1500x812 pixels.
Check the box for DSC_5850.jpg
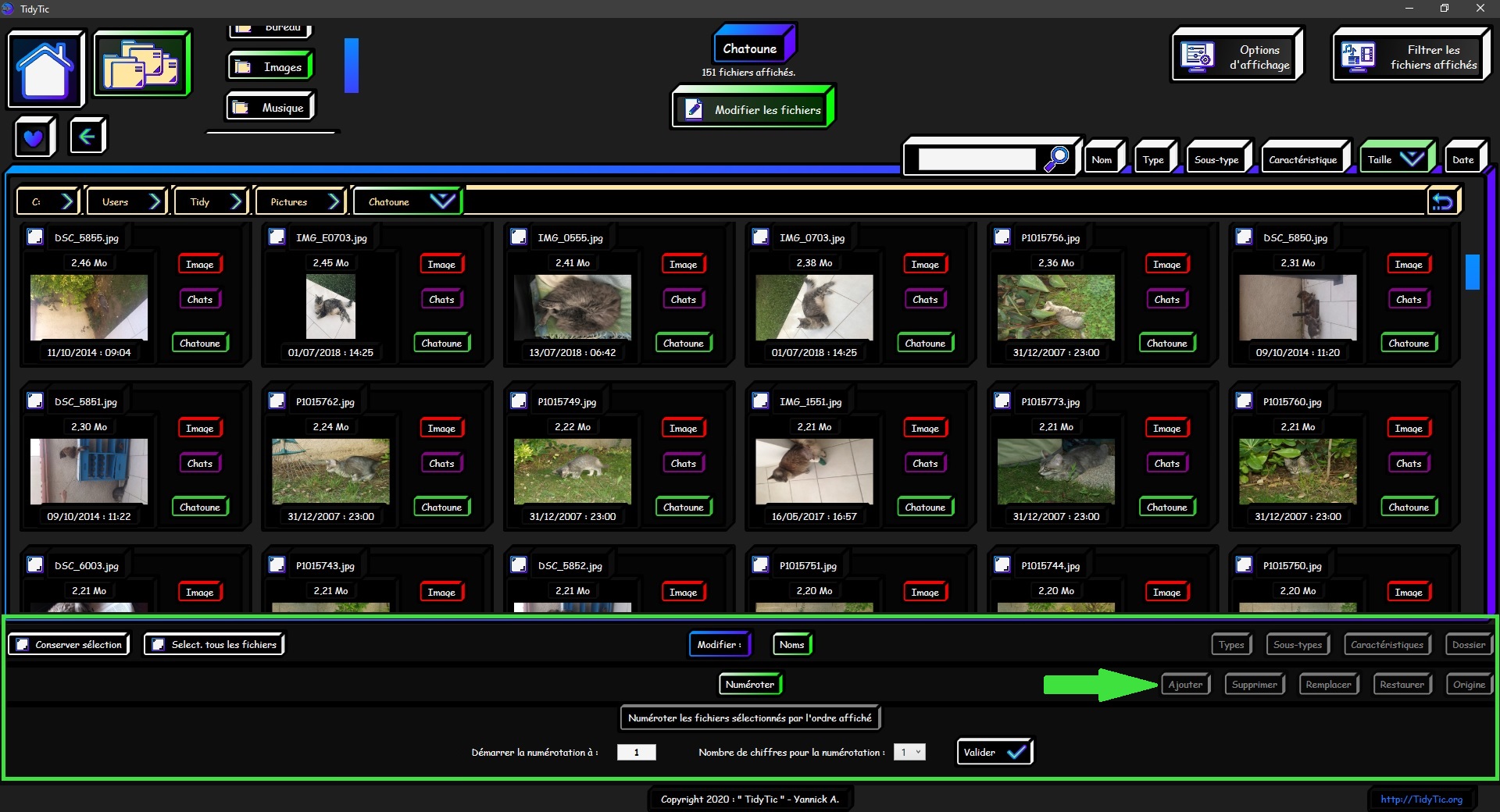(1244, 237)
